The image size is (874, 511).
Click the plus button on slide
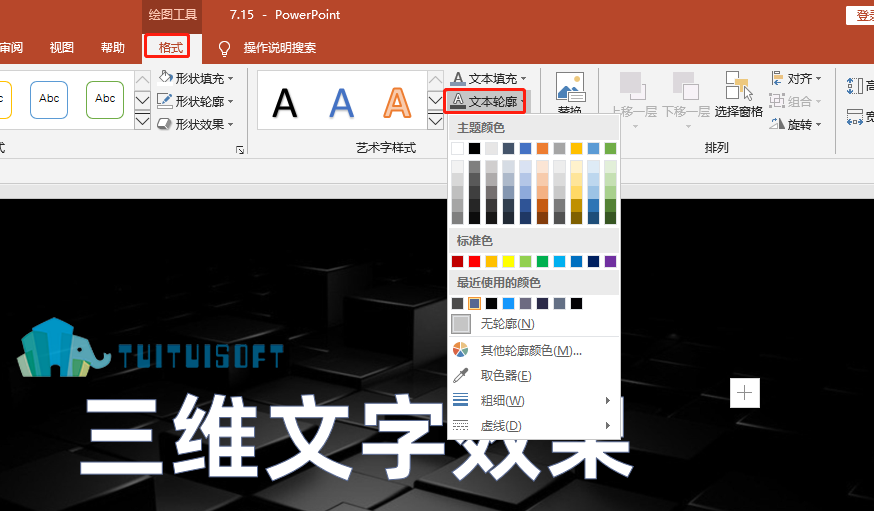(745, 393)
